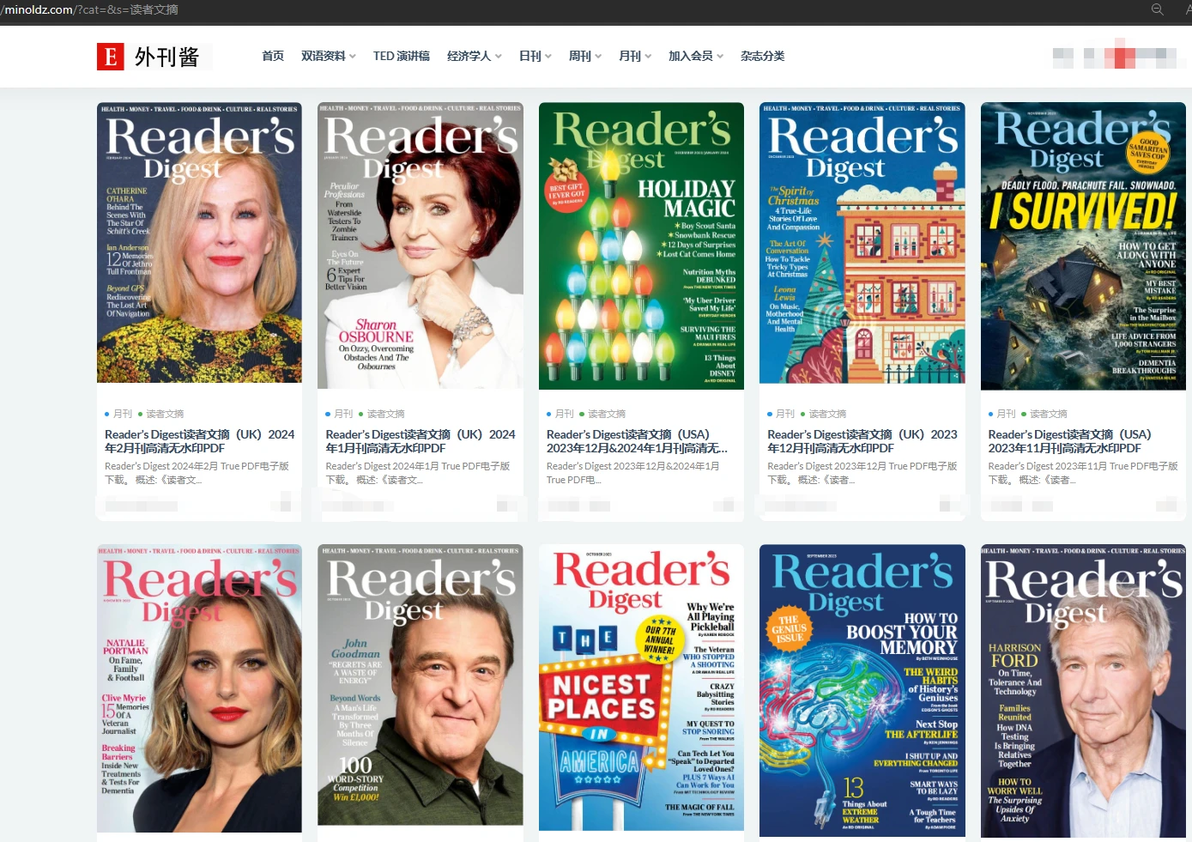This screenshot has height=842, width=1192.
Task: Open the I Survived cover thumbnail
Action: click(x=1083, y=246)
